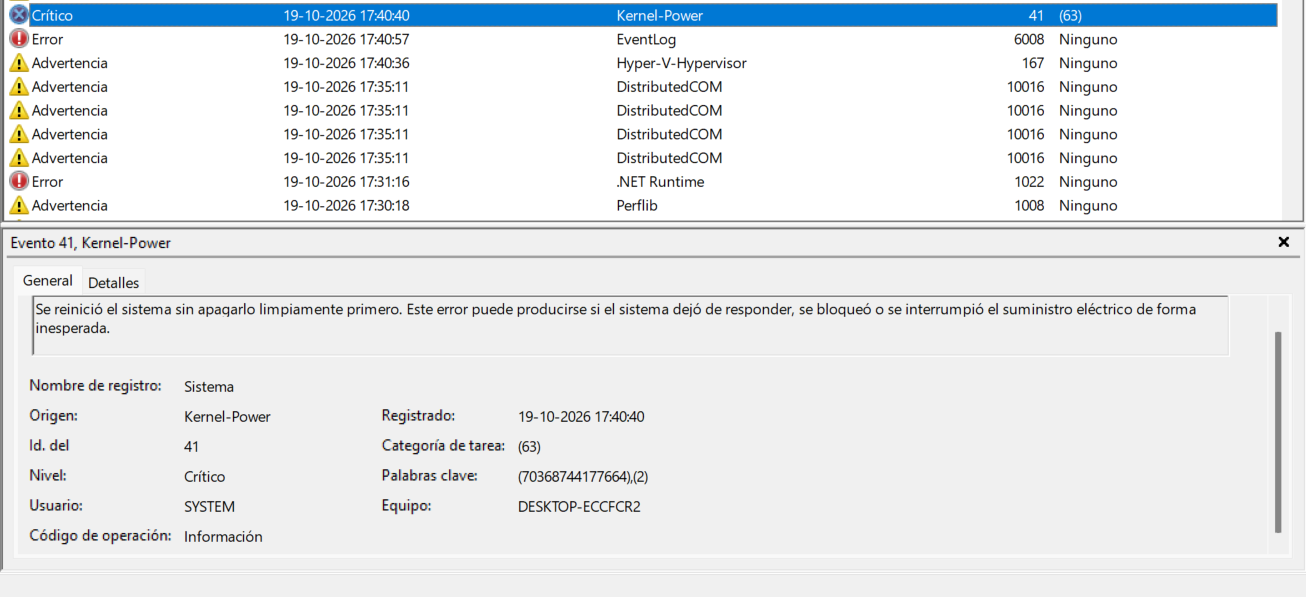The image size is (1306, 597).
Task: Click the Error icon on the EventLog row
Action: [19, 39]
